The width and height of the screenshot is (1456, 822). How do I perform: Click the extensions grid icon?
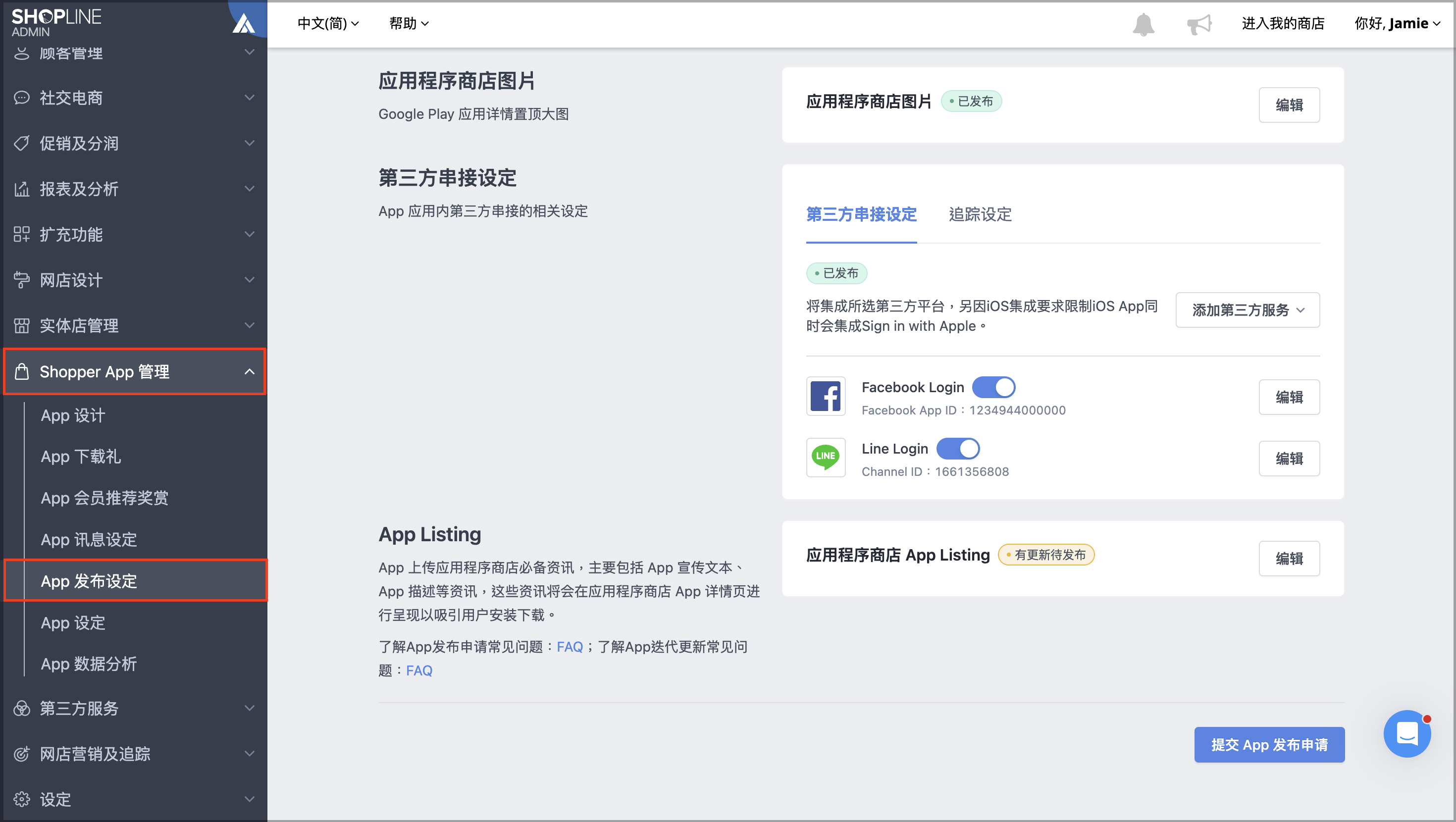click(x=21, y=235)
